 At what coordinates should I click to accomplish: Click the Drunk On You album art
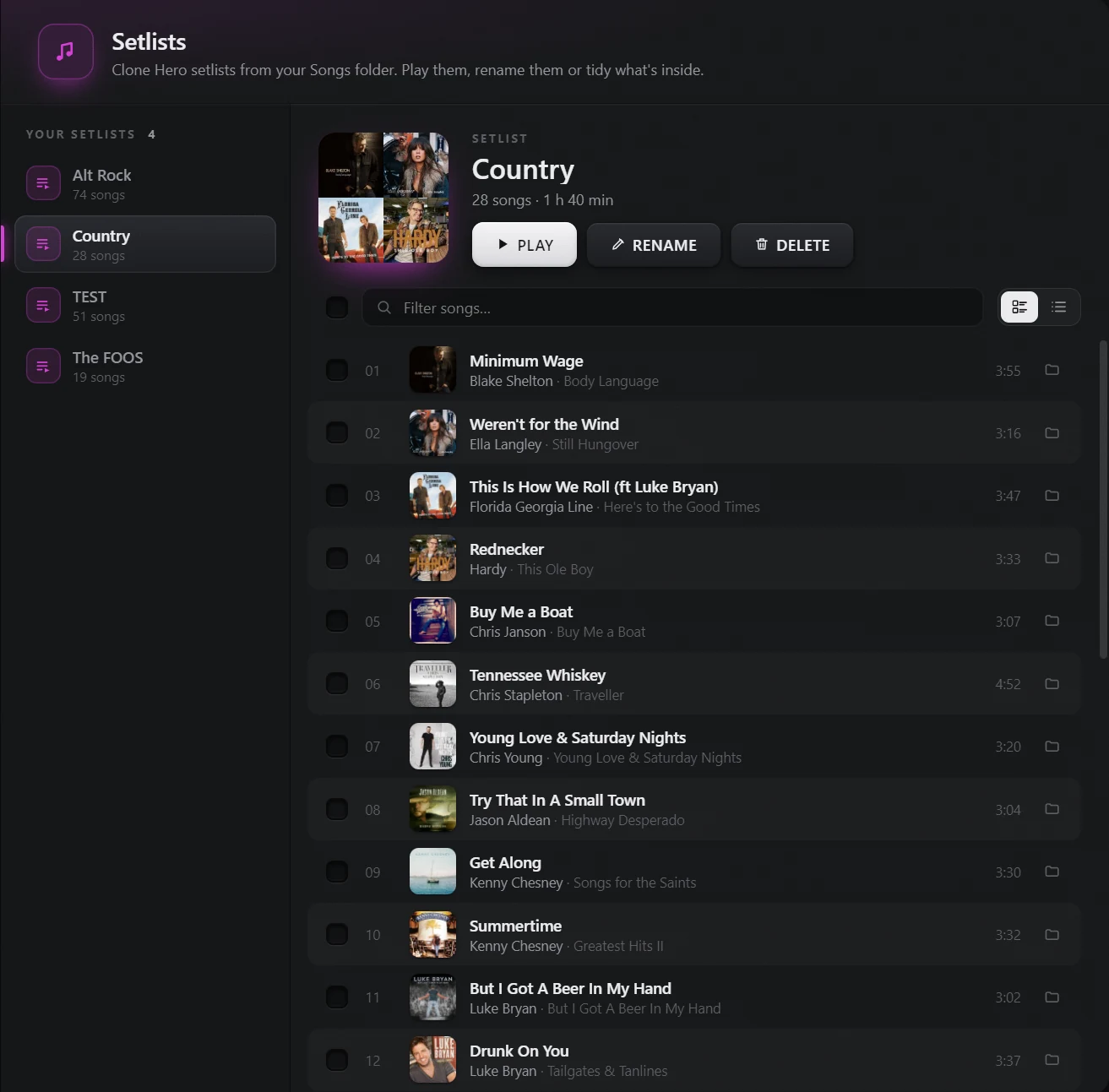432,1060
